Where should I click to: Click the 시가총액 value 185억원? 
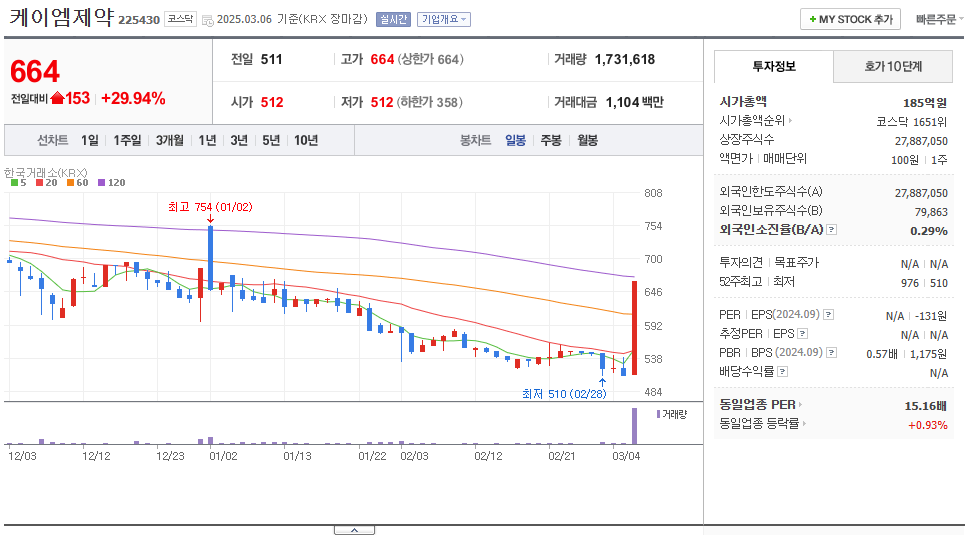click(x=924, y=103)
